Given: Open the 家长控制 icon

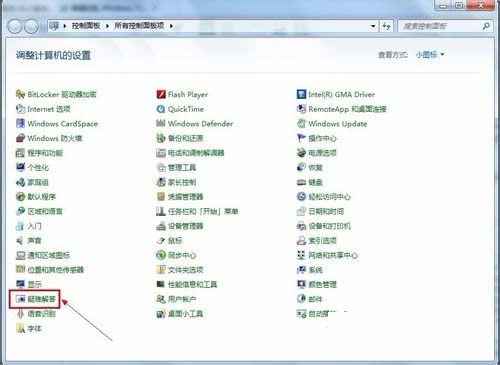Looking at the screenshot, I should (161, 182).
